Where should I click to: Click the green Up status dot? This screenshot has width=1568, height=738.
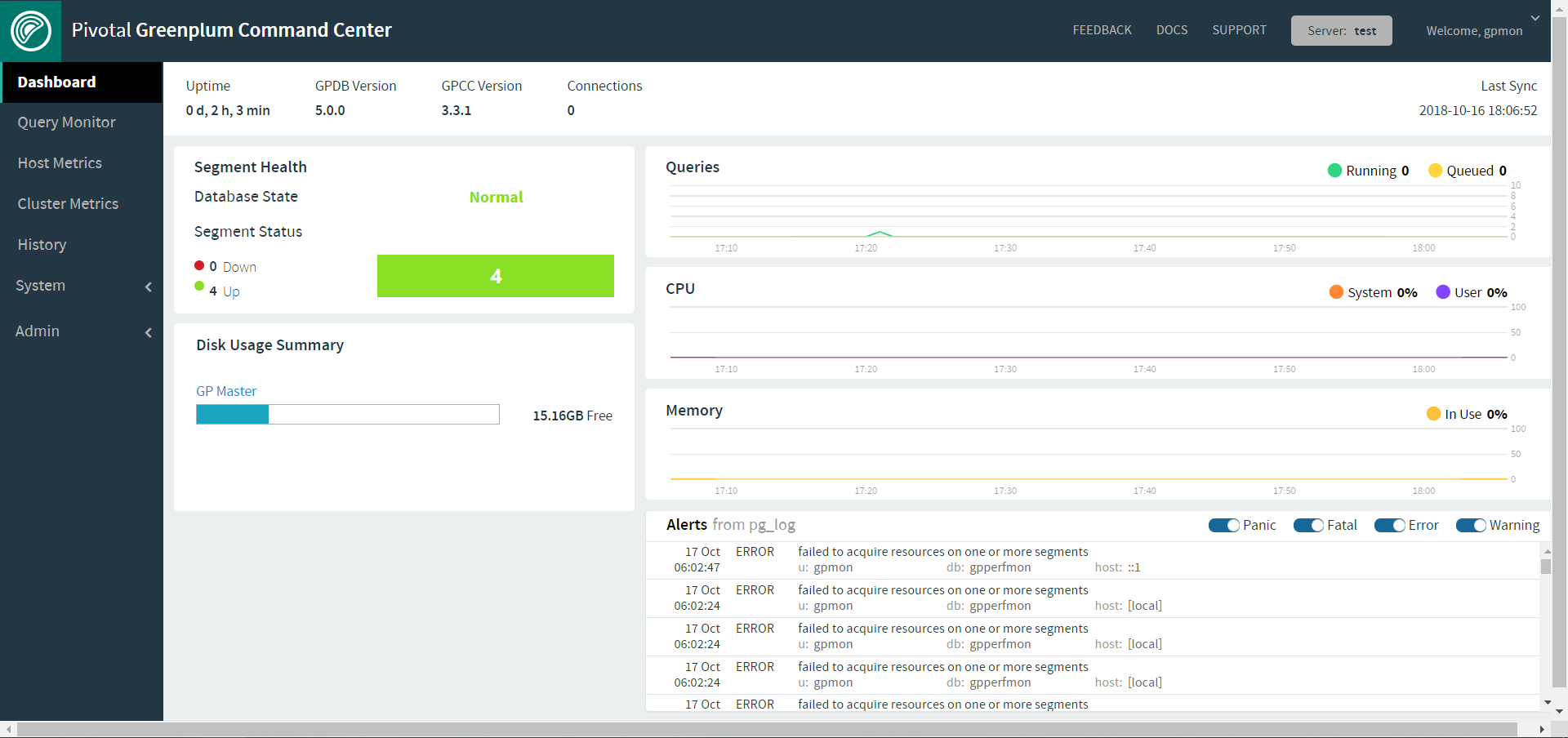pyautogui.click(x=199, y=286)
